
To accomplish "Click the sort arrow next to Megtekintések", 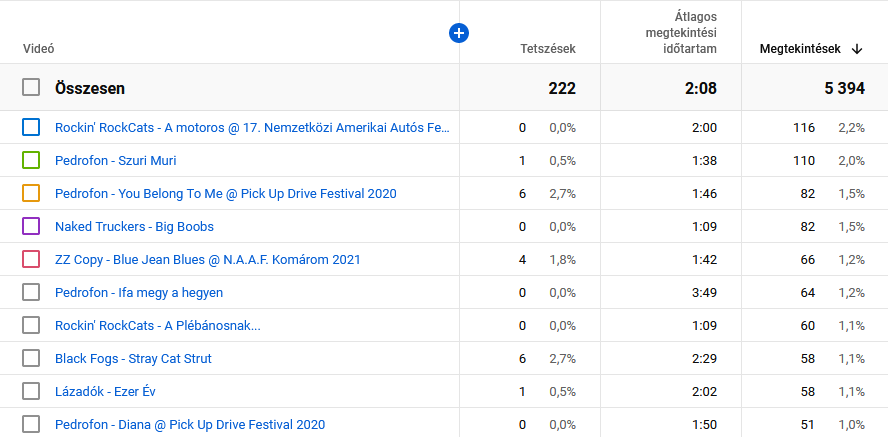I will click(857, 49).
